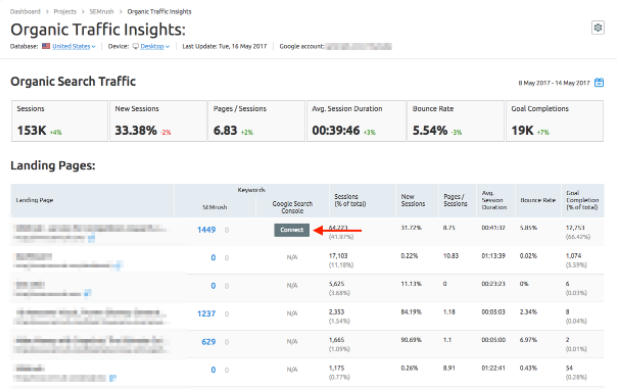Screen dimensions: 617x391
Task: Click the United States flag icon
Action: 46,46
